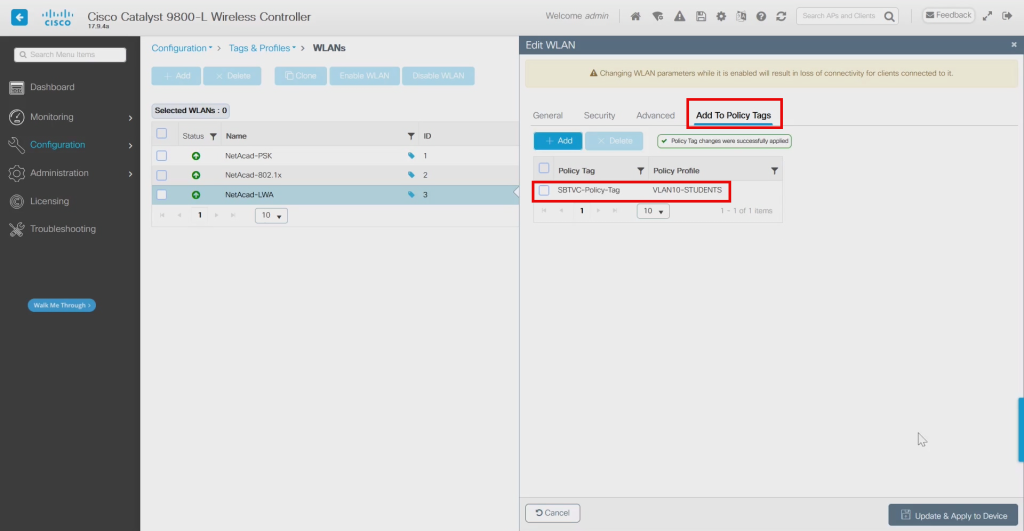Click magnifier icon in AP search box
This screenshot has width=1024, height=531.
coord(889,16)
